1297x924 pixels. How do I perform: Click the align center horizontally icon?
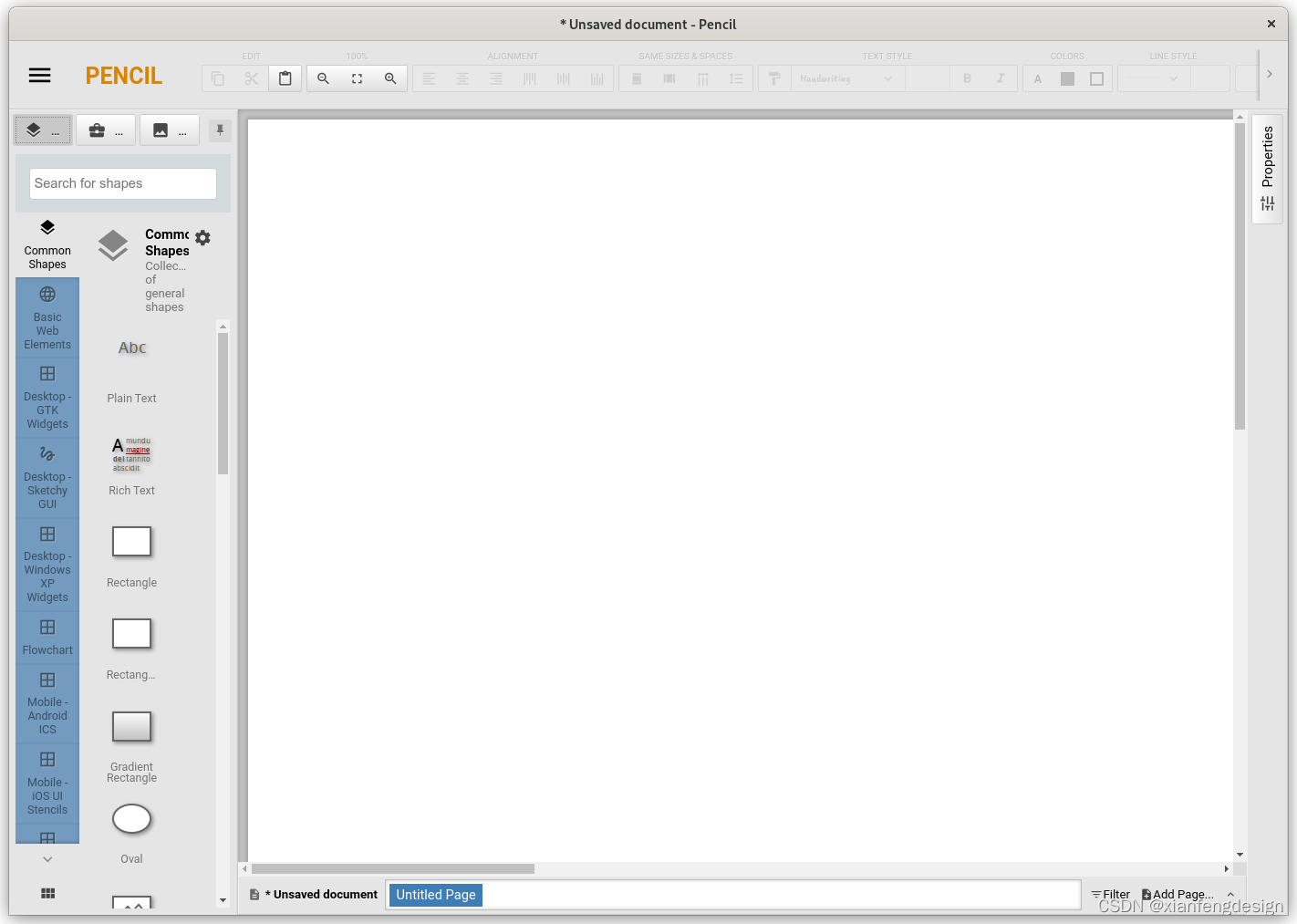pos(462,78)
